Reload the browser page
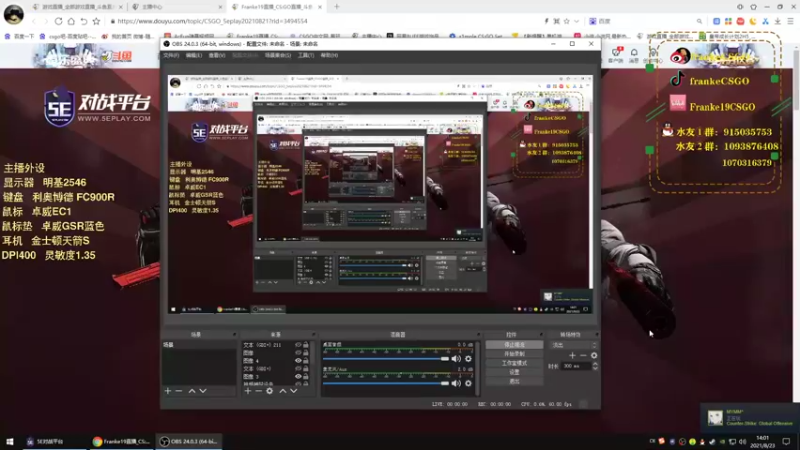 click(x=58, y=21)
